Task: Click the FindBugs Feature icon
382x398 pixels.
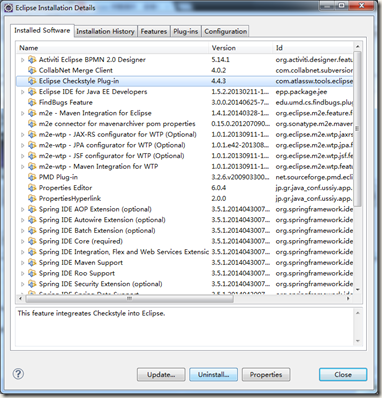Action: coord(32,102)
